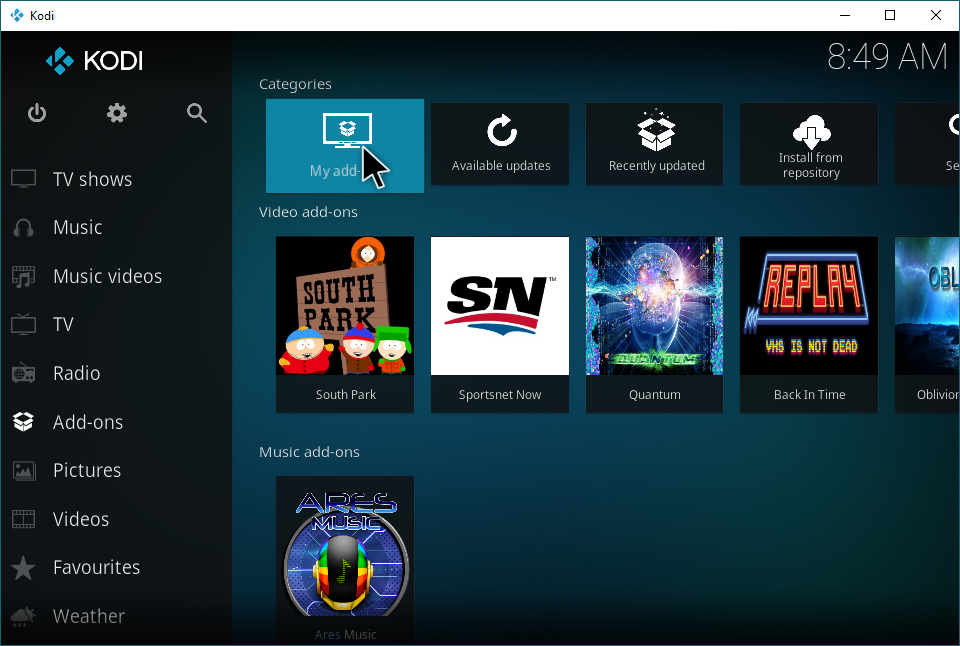
Task: Open Back In Time add-on
Action: coord(809,325)
